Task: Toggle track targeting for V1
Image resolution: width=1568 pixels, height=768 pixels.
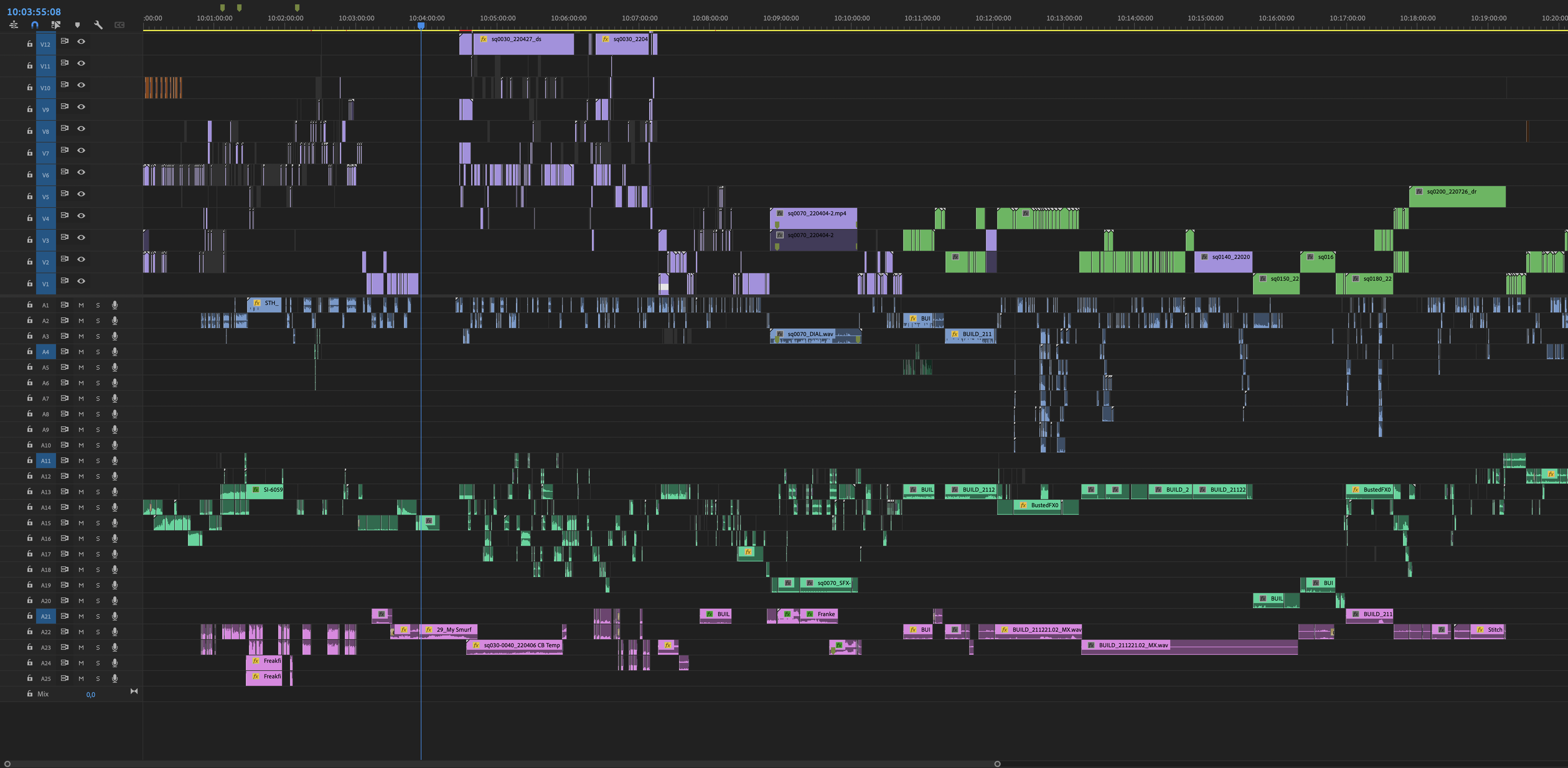Action: pyautogui.click(x=46, y=283)
